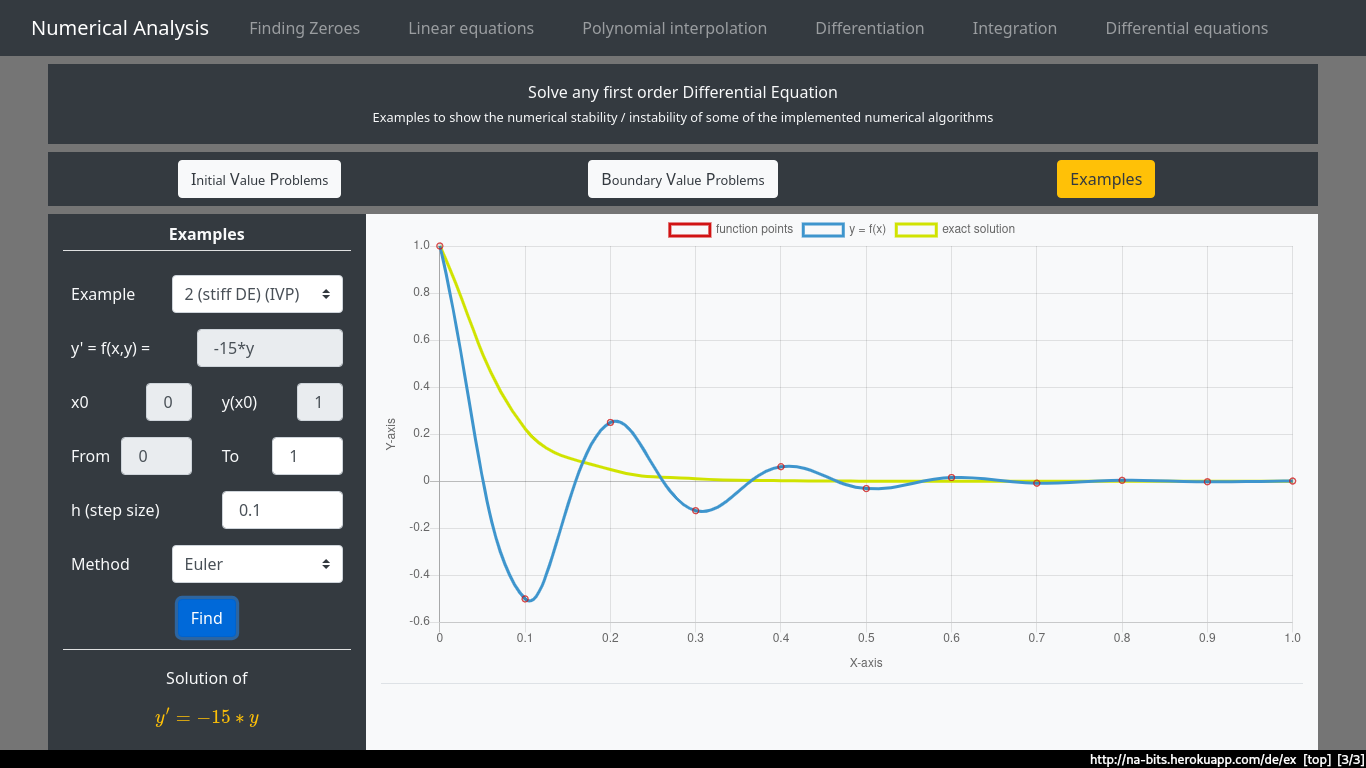The width and height of the screenshot is (1366, 768).
Task: Toggle the exact solution legend swatch
Action: pyautogui.click(x=916, y=230)
